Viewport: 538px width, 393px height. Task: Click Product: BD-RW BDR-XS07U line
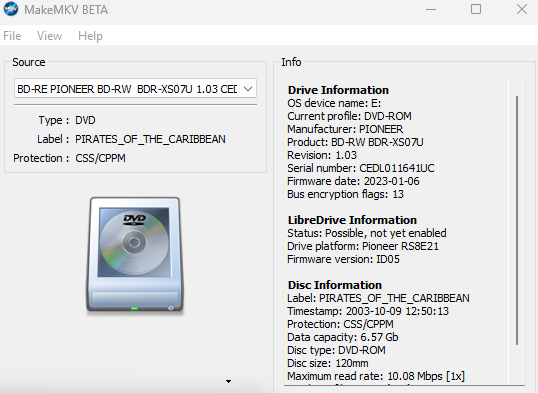[355, 142]
